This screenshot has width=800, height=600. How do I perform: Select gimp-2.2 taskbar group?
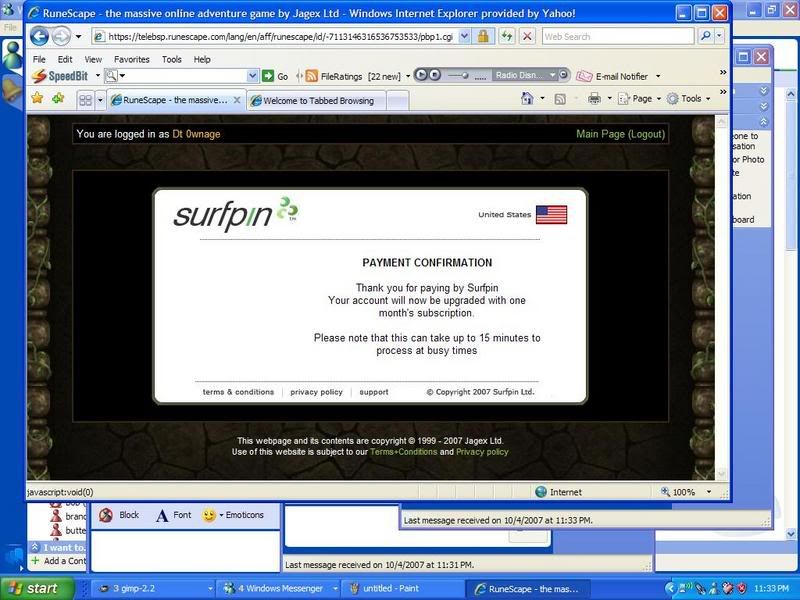(x=156, y=589)
